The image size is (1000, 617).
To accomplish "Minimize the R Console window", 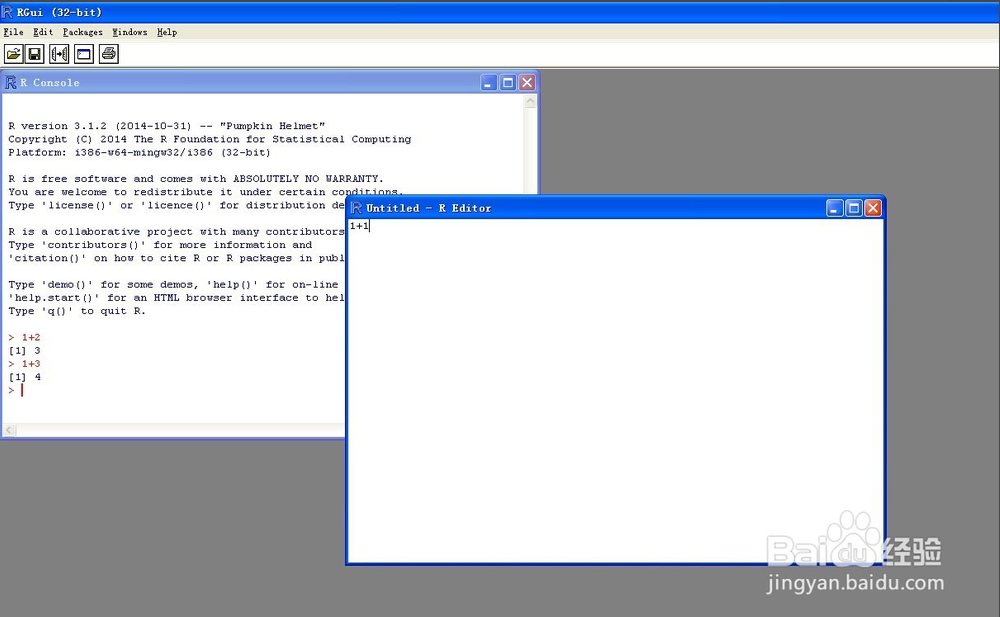I will (489, 82).
